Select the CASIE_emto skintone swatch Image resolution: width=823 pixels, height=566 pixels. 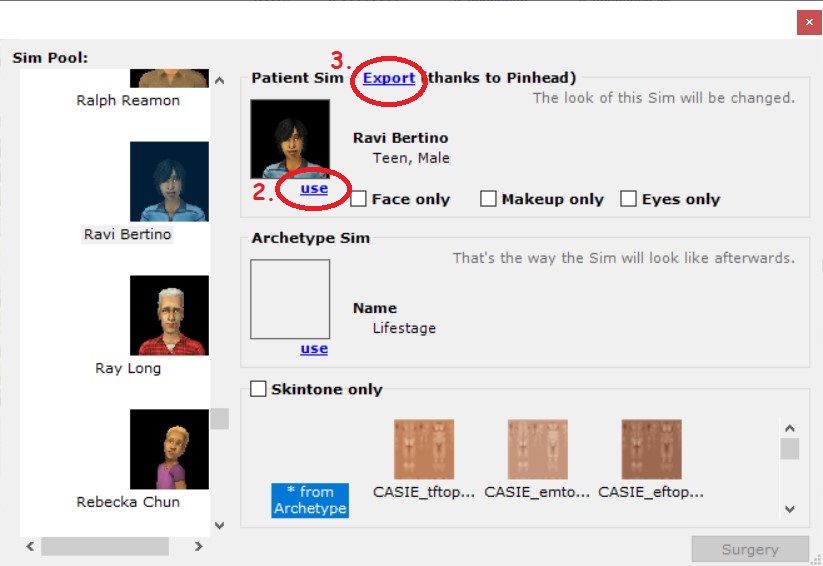pyautogui.click(x=537, y=449)
